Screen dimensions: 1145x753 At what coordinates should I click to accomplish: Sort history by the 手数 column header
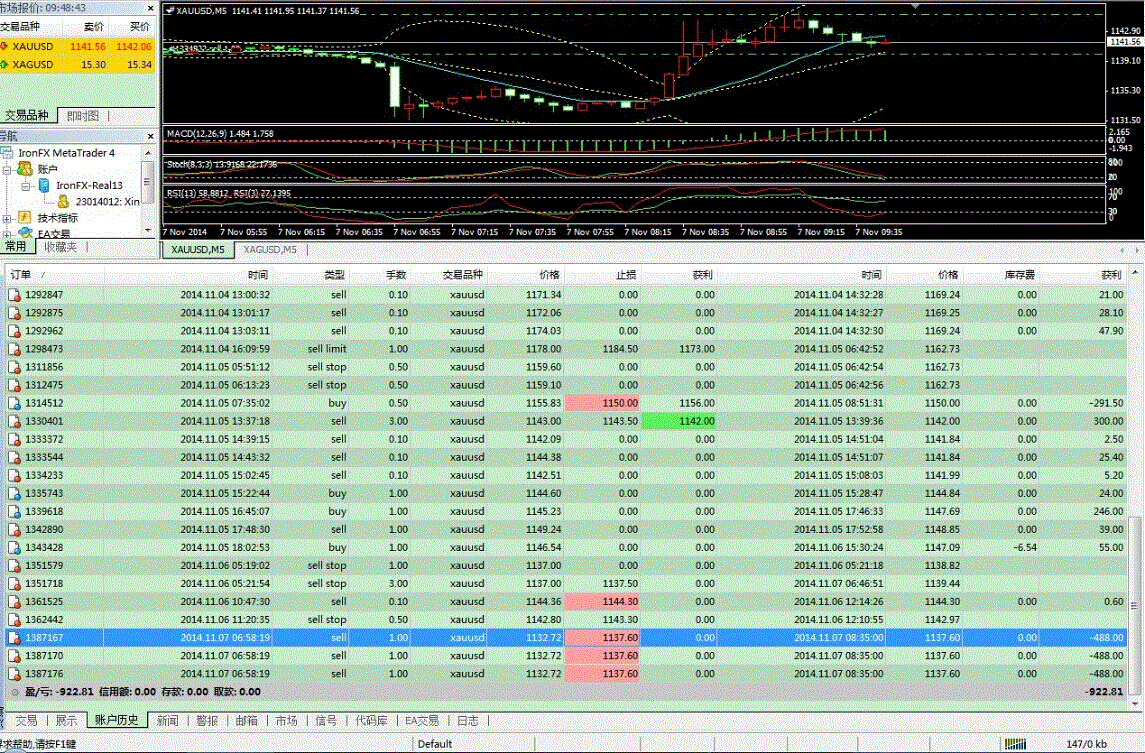(x=380, y=275)
